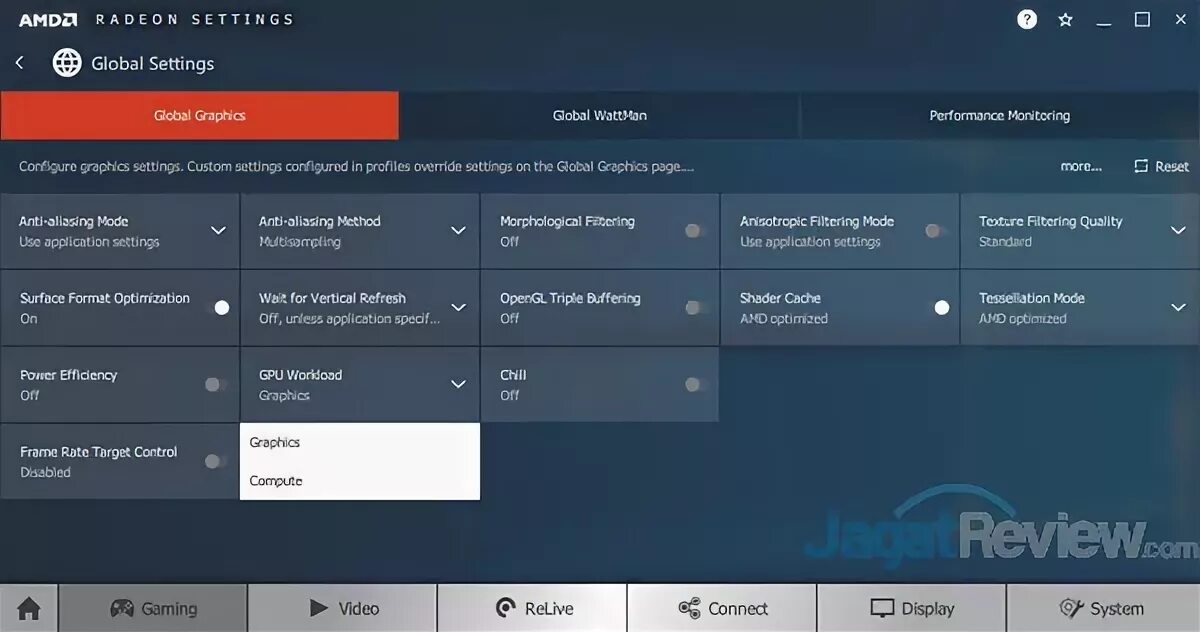This screenshot has height=632, width=1200.
Task: Click the Display label text
Action: coord(928,608)
